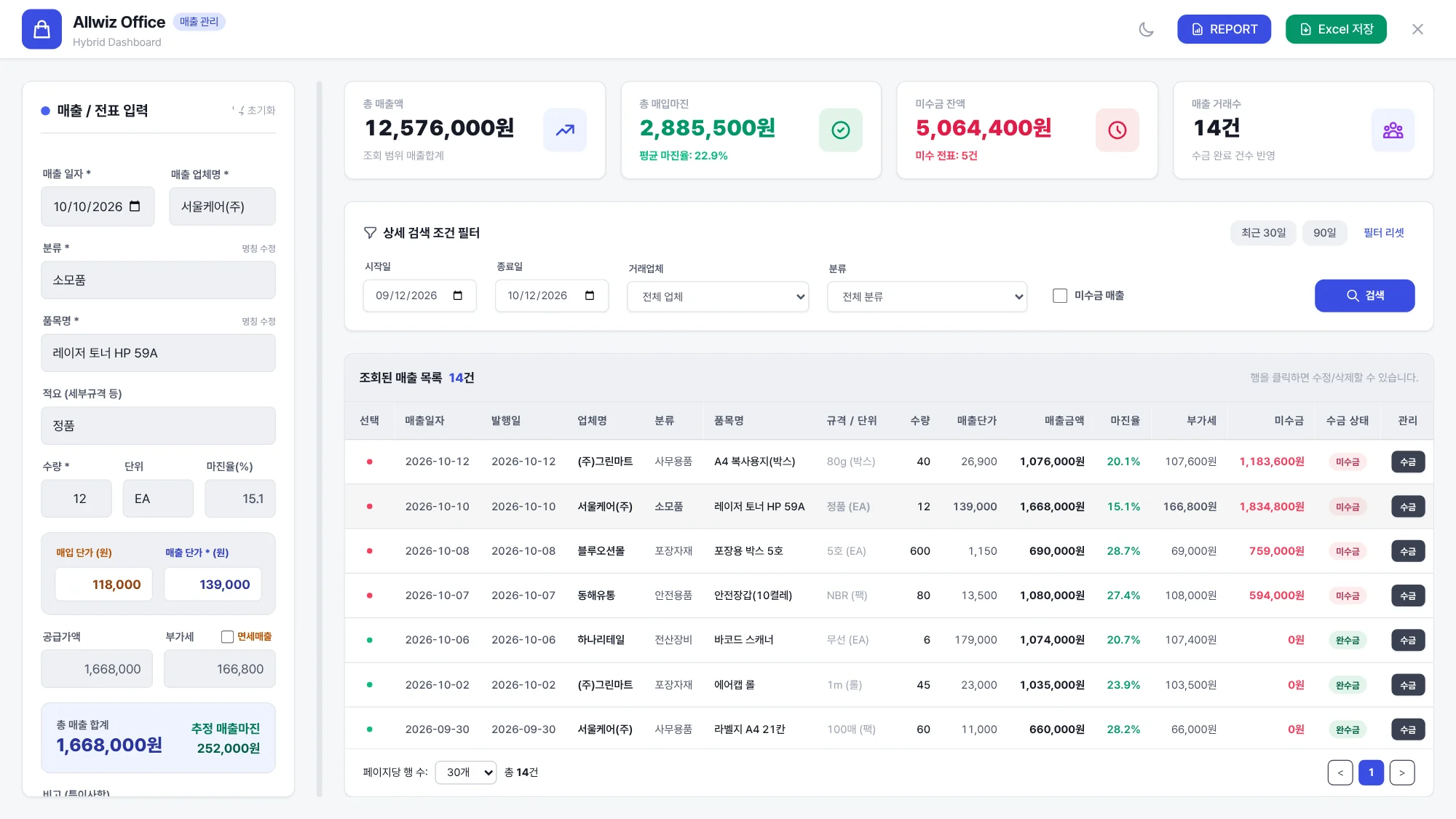The image size is (1456, 819).
Task: Check the 면세매출 checkbox
Action: (x=227, y=637)
